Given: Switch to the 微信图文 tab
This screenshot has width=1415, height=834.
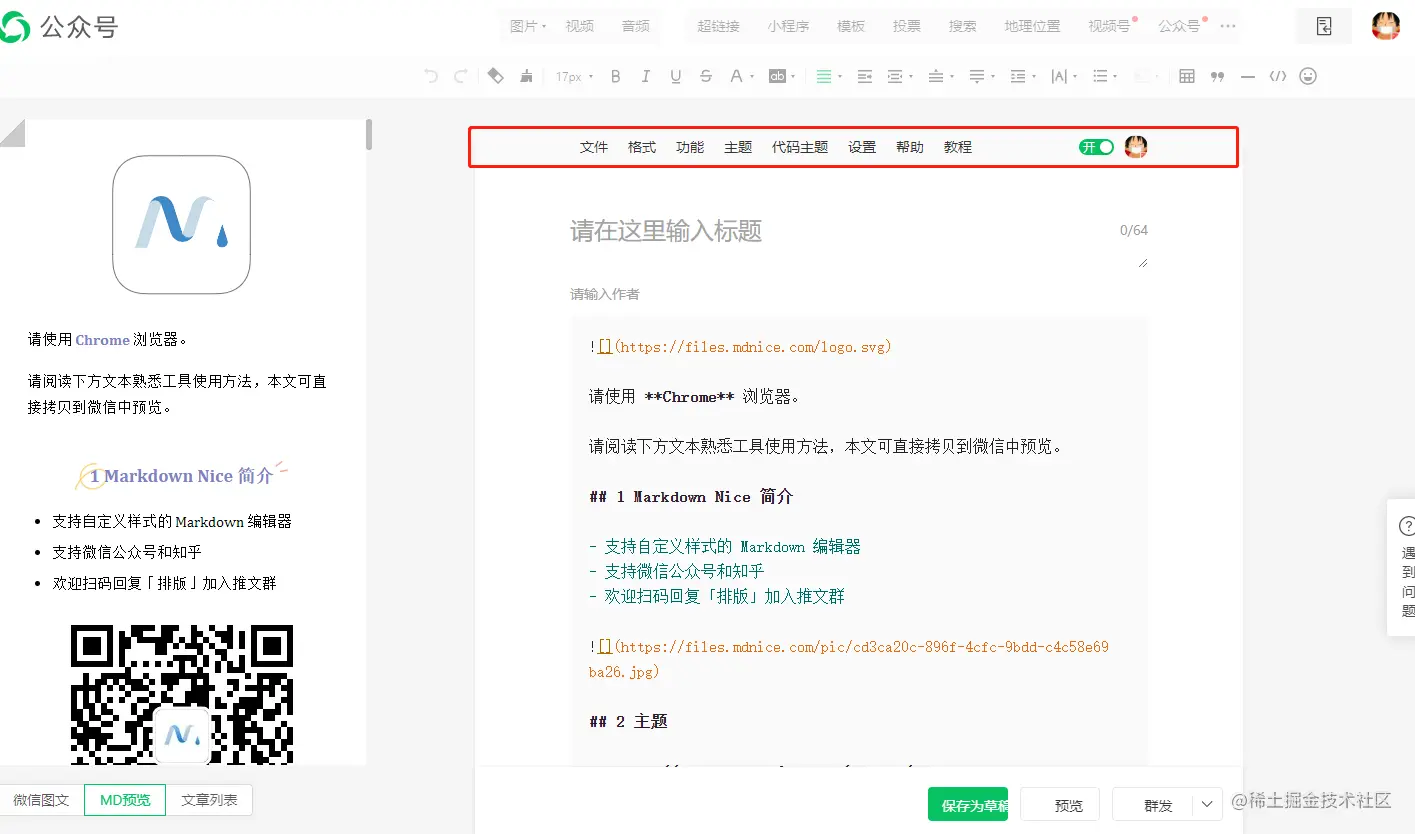Looking at the screenshot, I should tap(41, 800).
